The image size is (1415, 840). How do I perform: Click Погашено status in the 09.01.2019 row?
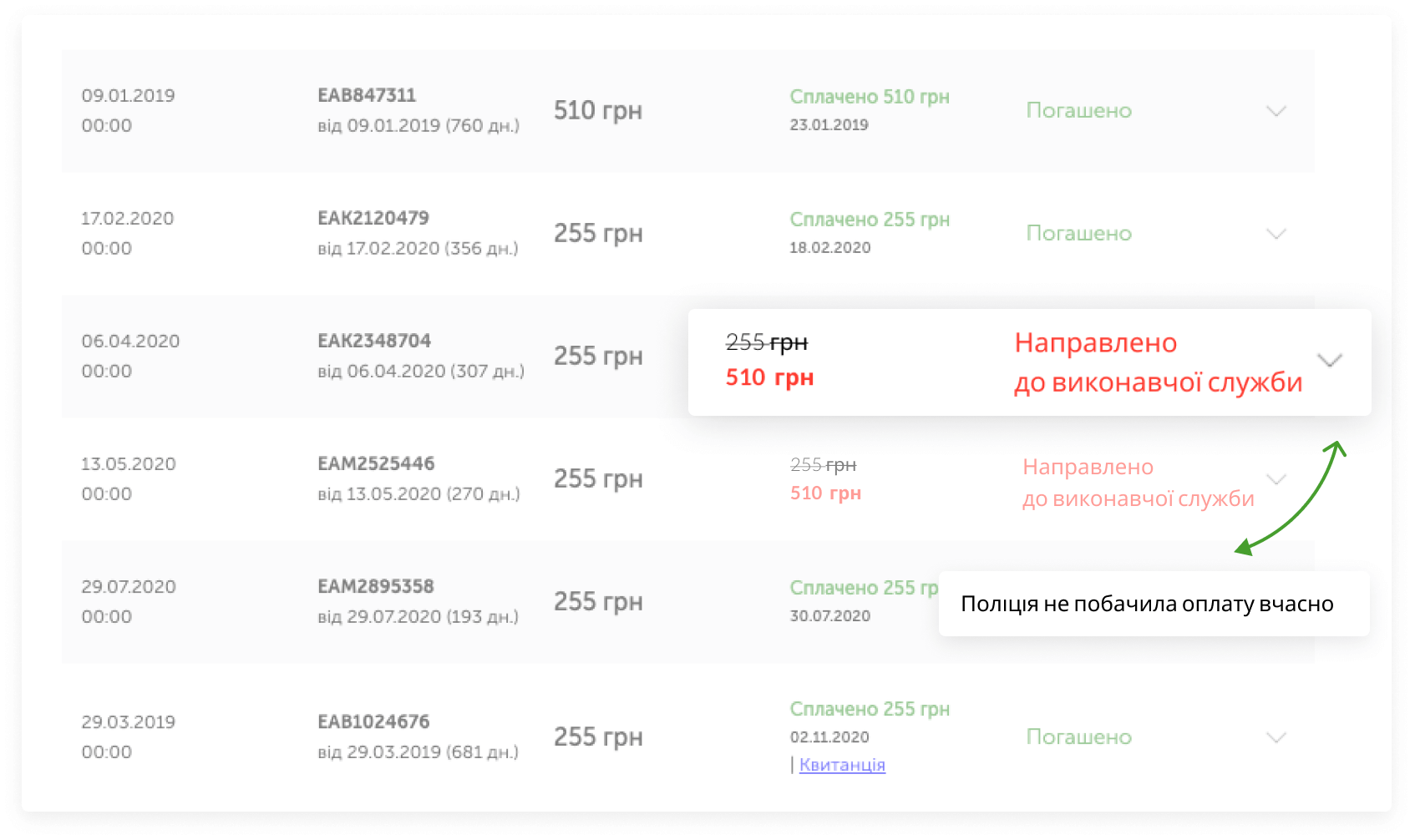click(1078, 111)
